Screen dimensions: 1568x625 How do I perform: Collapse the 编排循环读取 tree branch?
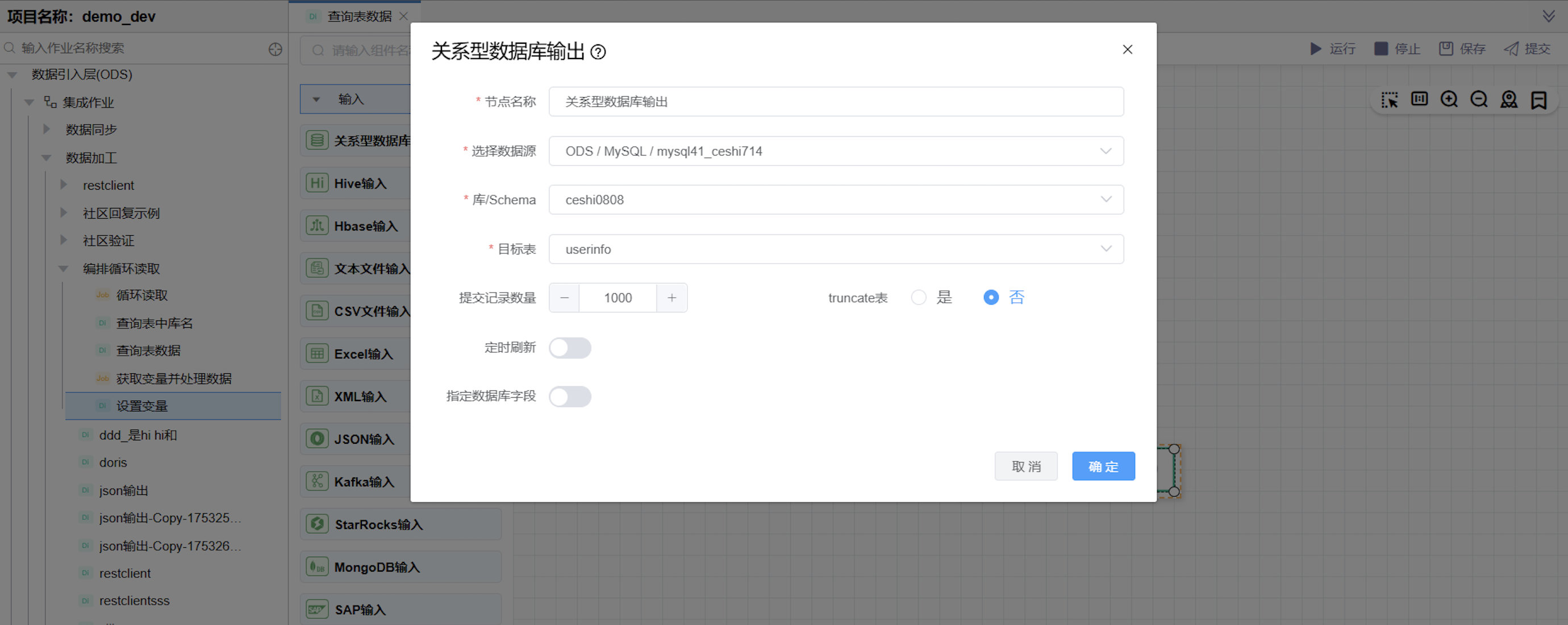[63, 268]
